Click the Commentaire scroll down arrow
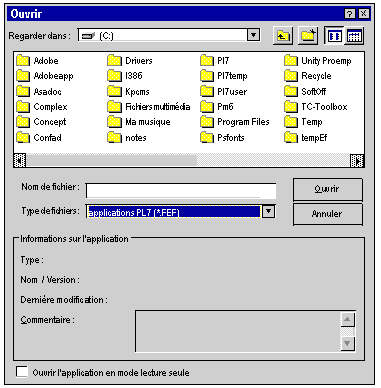Screen dimensions: 381x388 pos(347,344)
